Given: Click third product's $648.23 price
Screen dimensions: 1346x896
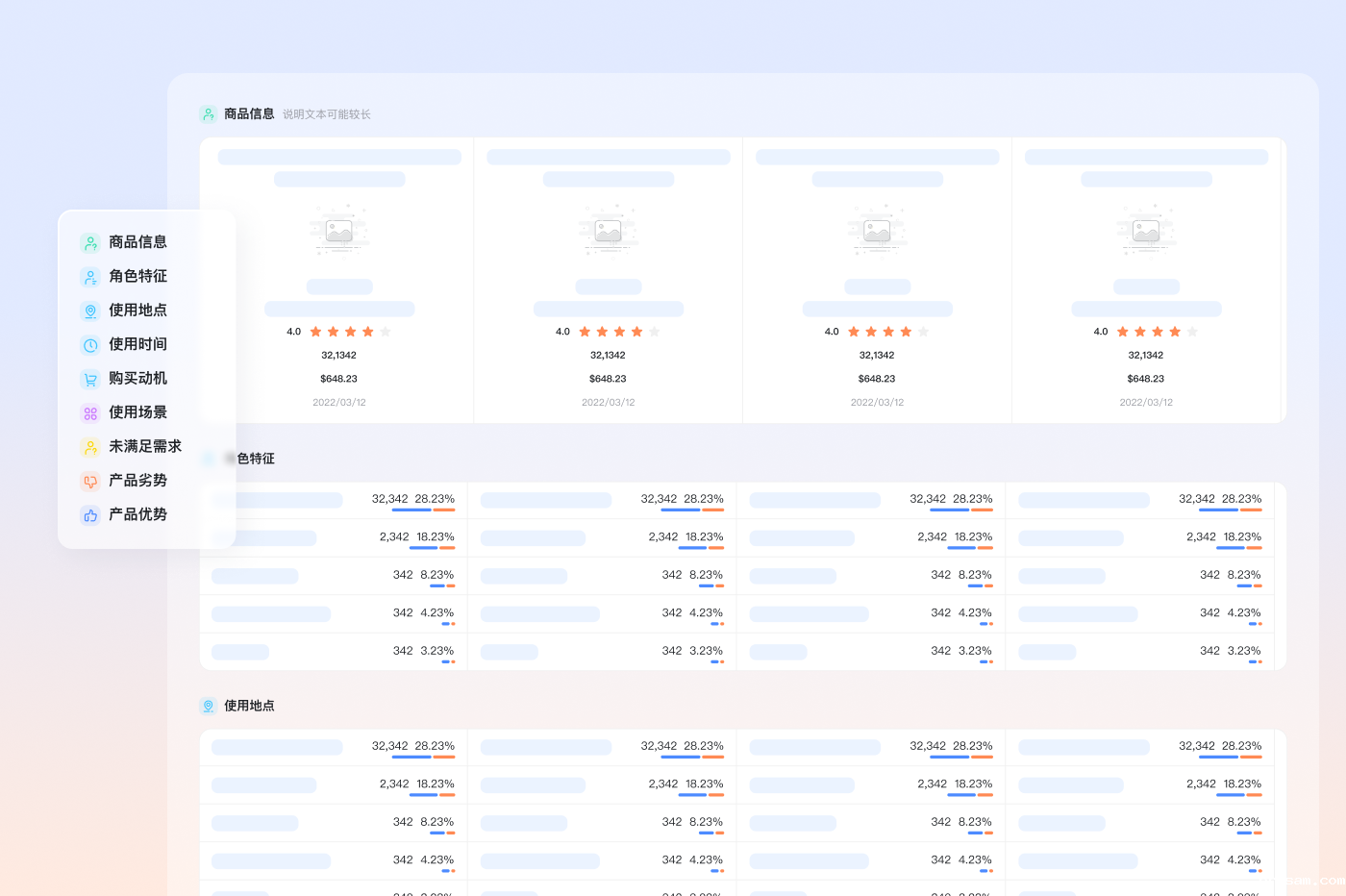Looking at the screenshot, I should [877, 379].
